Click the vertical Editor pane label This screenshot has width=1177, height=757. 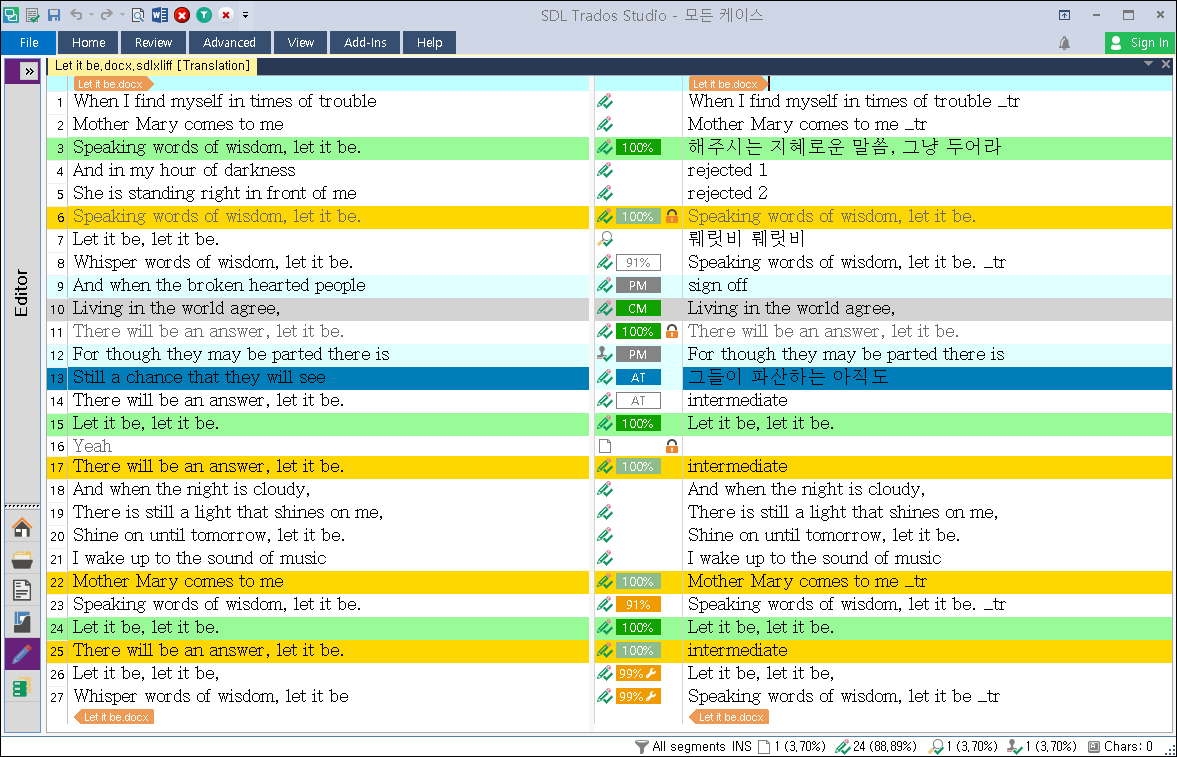click(x=22, y=293)
